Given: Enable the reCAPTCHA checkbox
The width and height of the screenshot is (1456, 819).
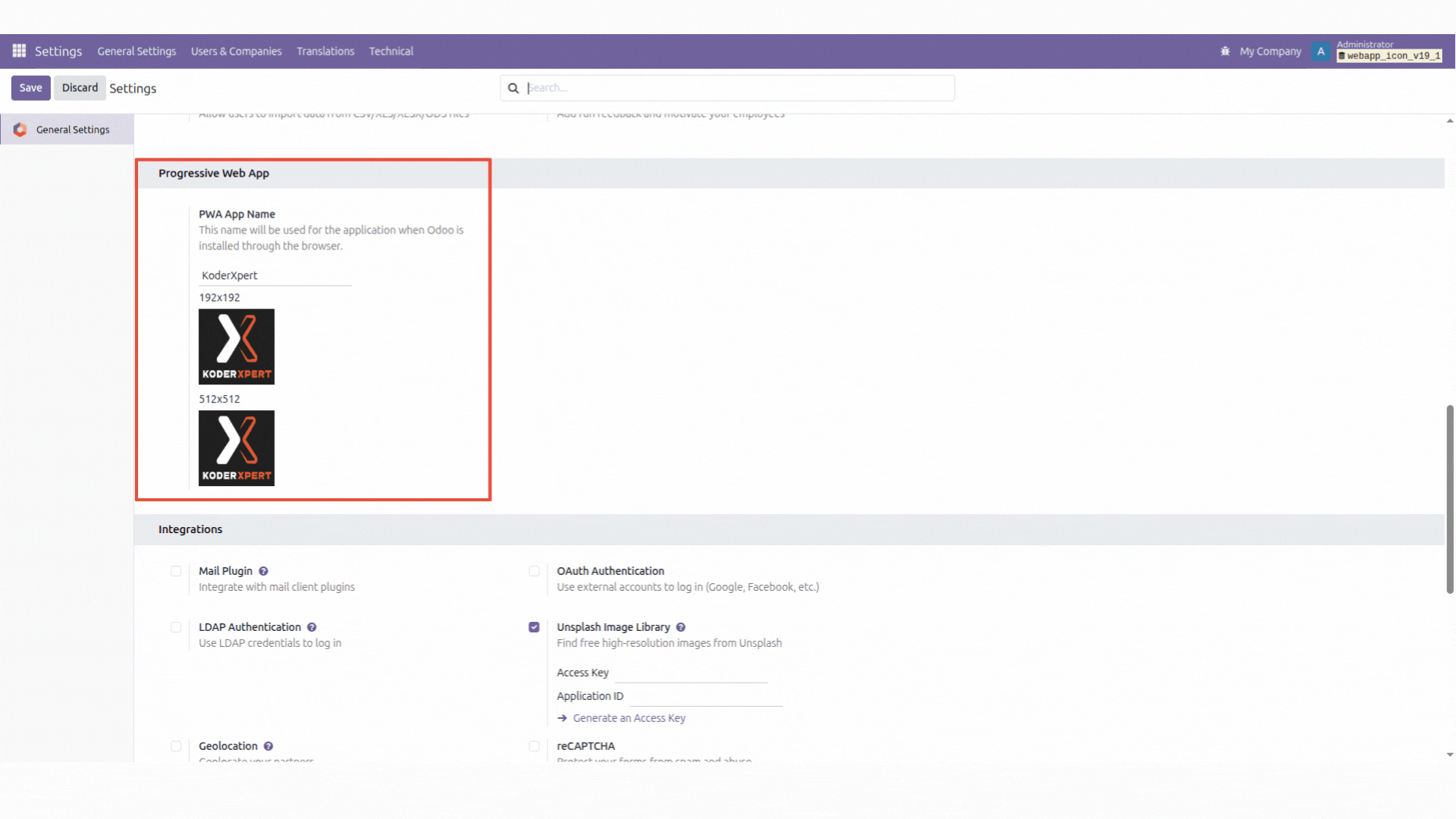Looking at the screenshot, I should (x=534, y=746).
